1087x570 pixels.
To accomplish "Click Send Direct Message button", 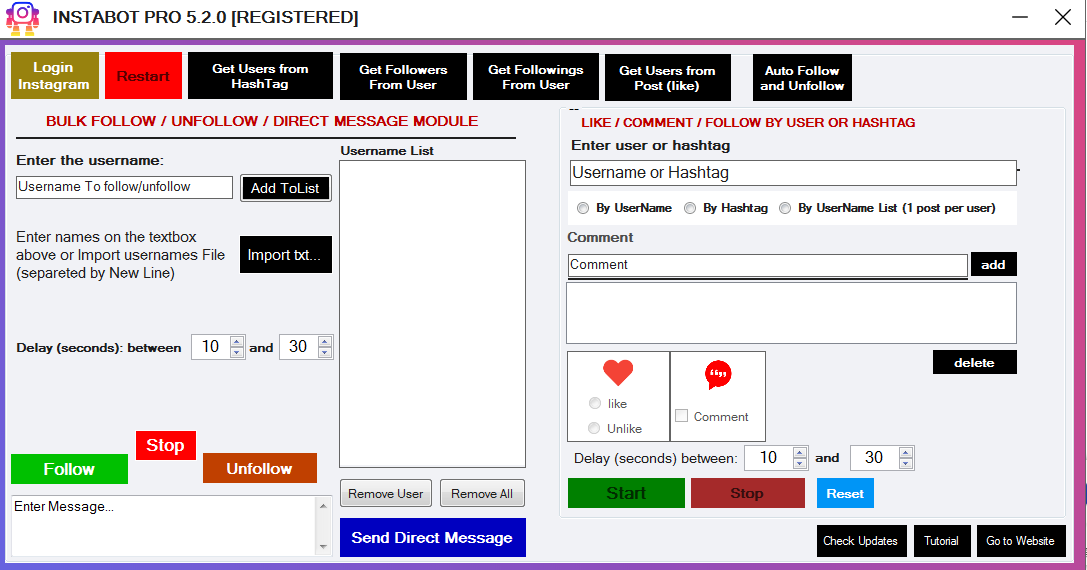I will pyautogui.click(x=433, y=537).
